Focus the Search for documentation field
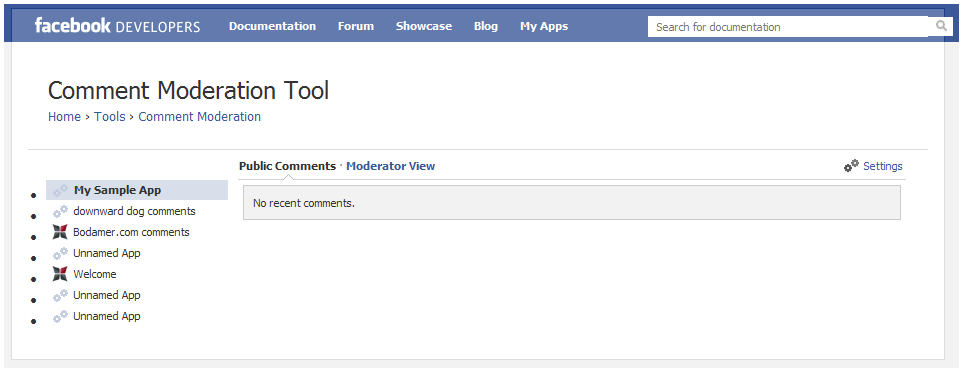This screenshot has height=372, width=963. coord(788,26)
